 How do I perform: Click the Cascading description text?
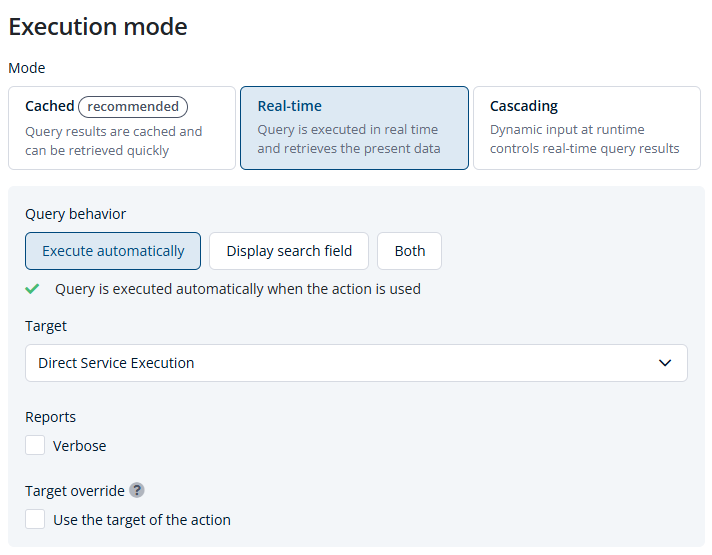pos(584,139)
